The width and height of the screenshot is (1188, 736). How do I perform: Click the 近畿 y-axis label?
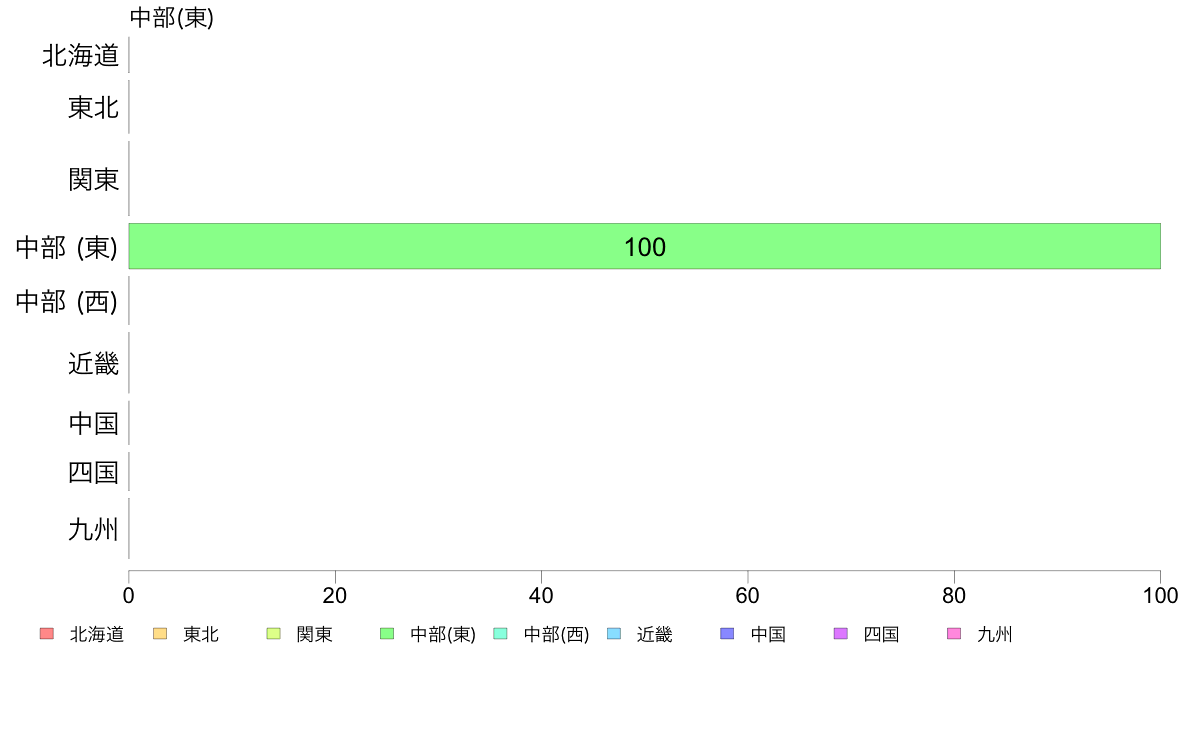click(93, 364)
